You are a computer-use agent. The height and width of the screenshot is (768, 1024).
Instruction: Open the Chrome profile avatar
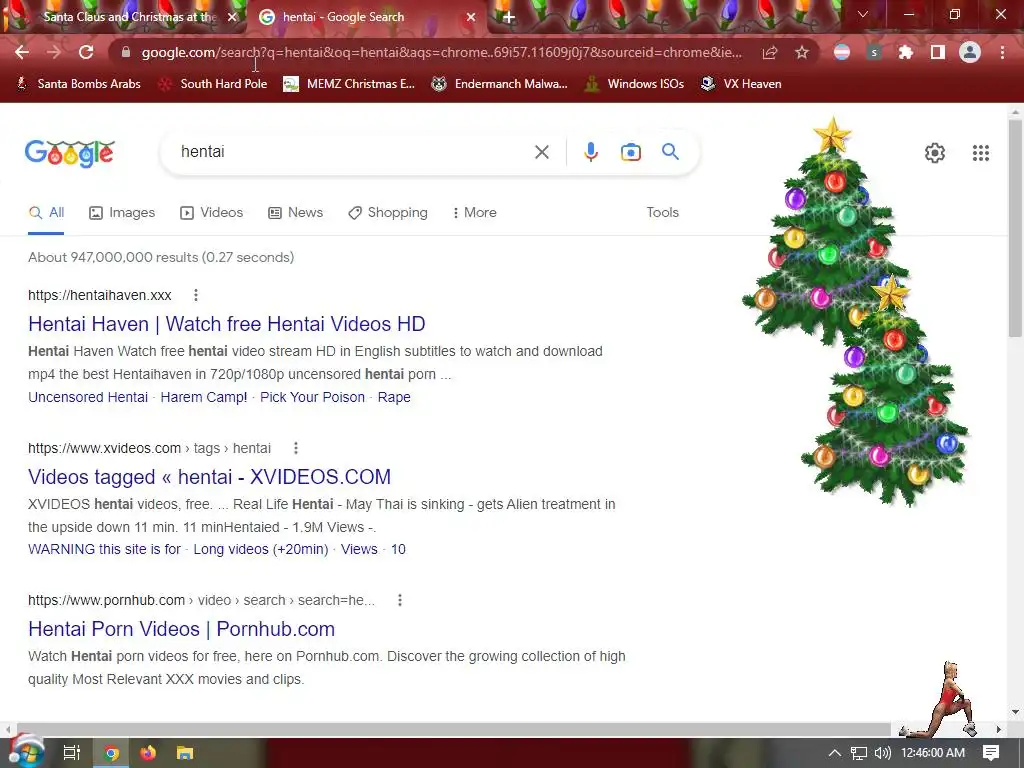970,52
